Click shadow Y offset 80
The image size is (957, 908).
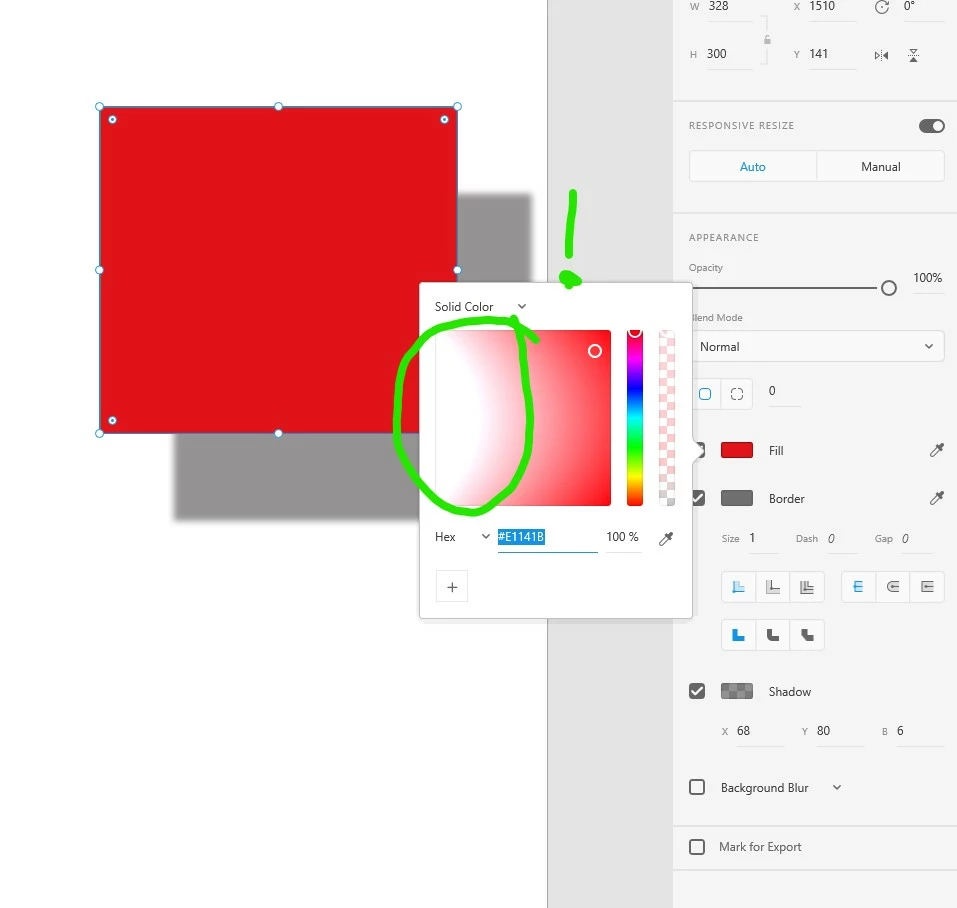pyautogui.click(x=840, y=731)
